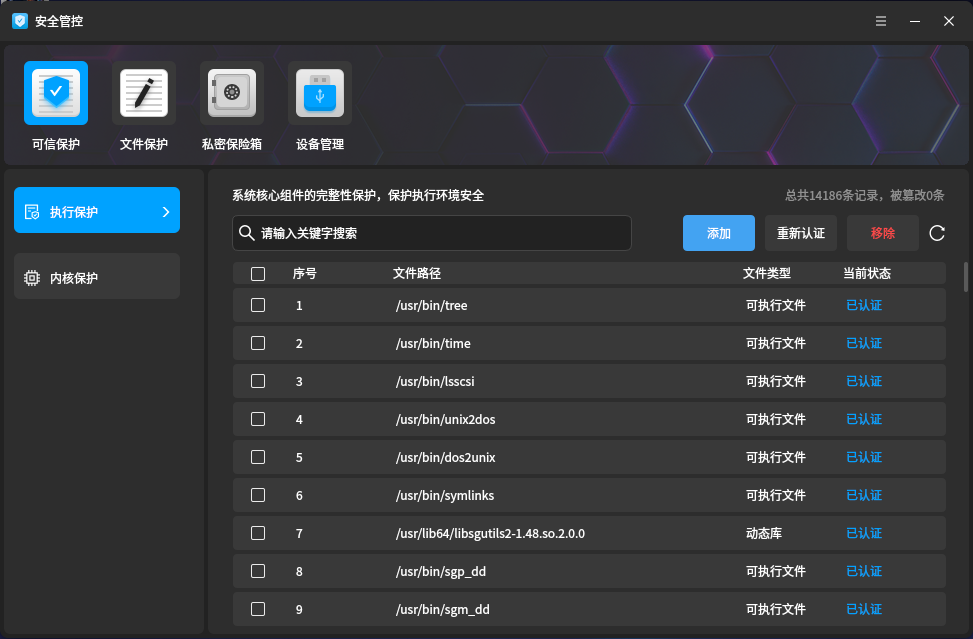Switch to the 内核保护 sidebar tab

97,277
